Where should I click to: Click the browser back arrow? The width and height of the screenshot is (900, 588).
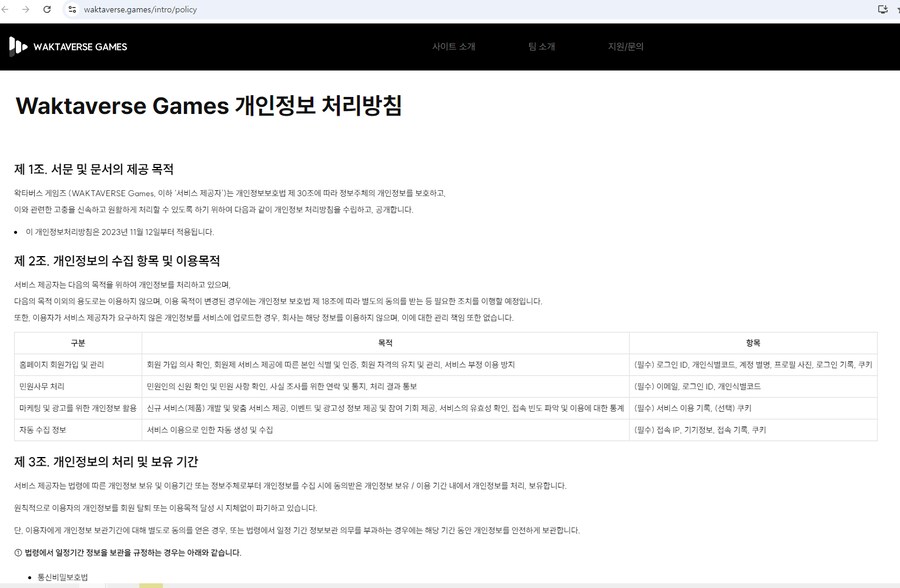point(6,9)
